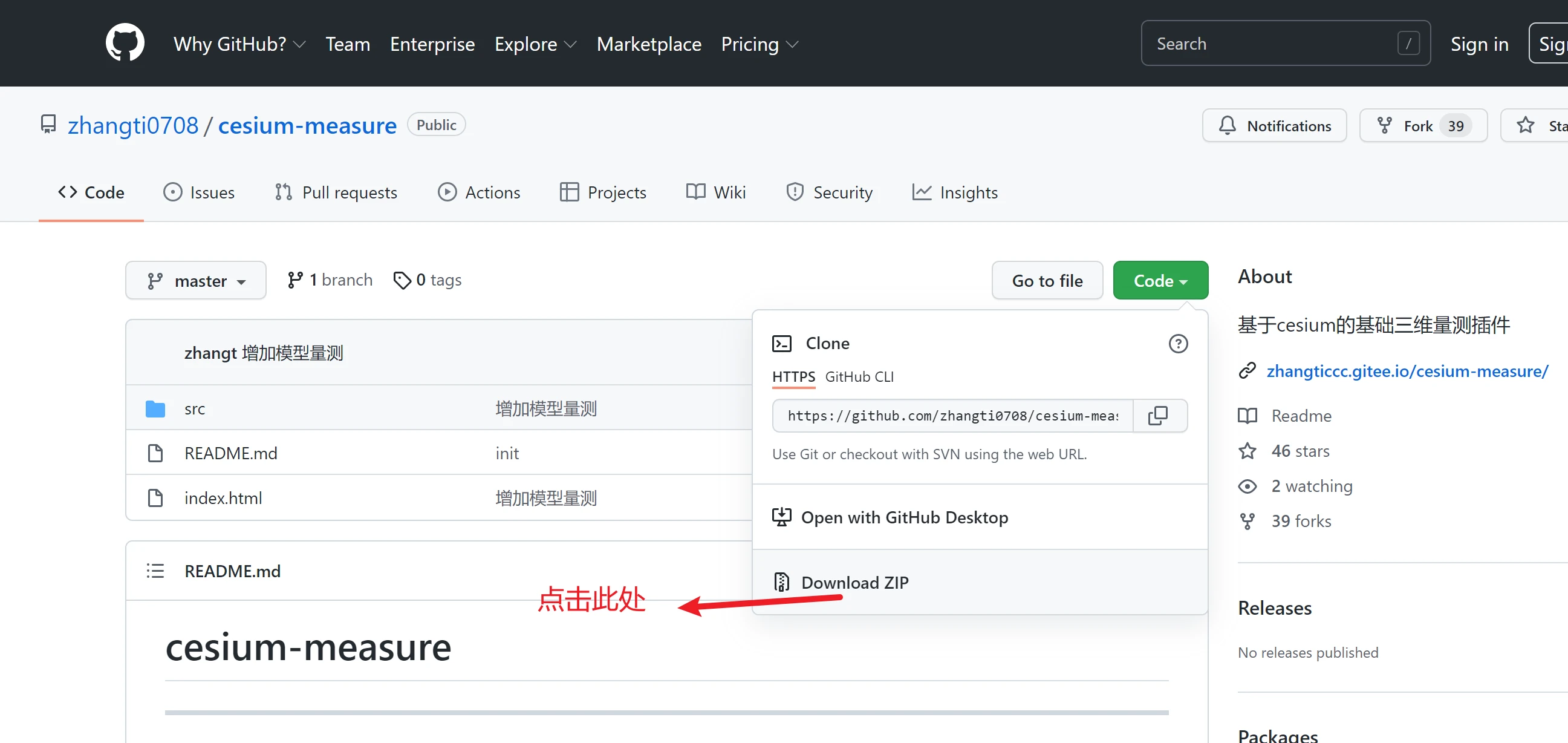1568x743 pixels.
Task: Click the table of contents list icon
Action: click(155, 571)
